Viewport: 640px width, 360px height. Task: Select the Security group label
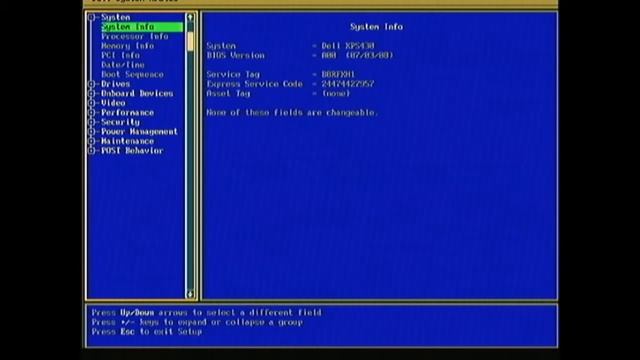point(120,122)
